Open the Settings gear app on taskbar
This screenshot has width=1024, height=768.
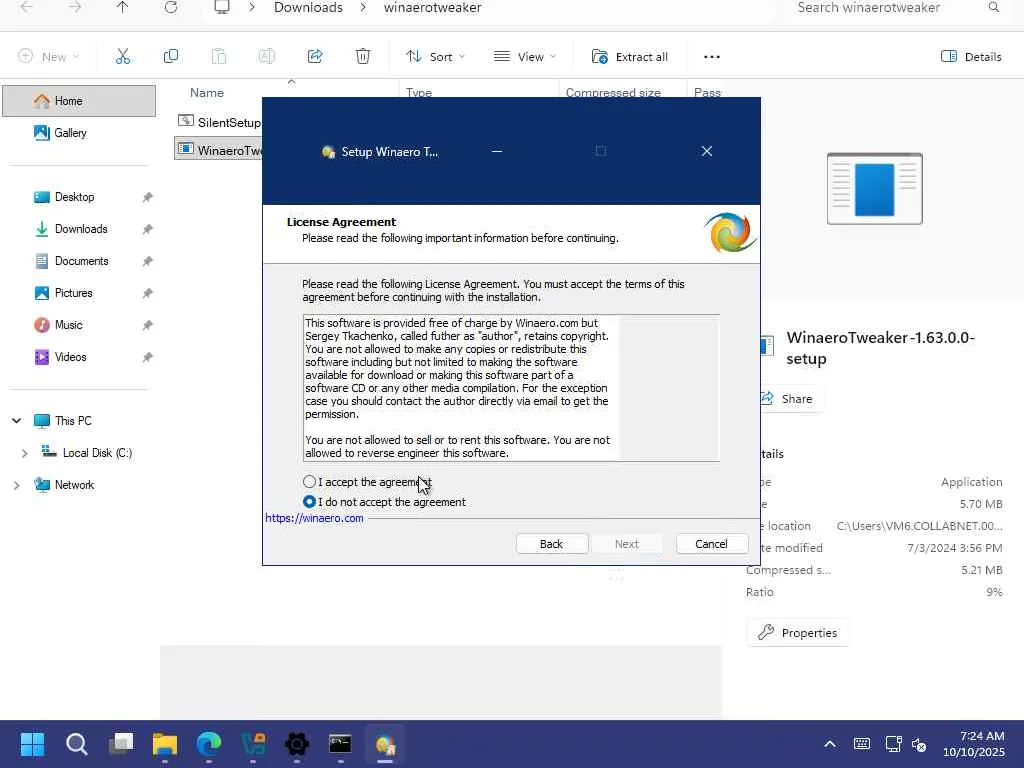296,744
